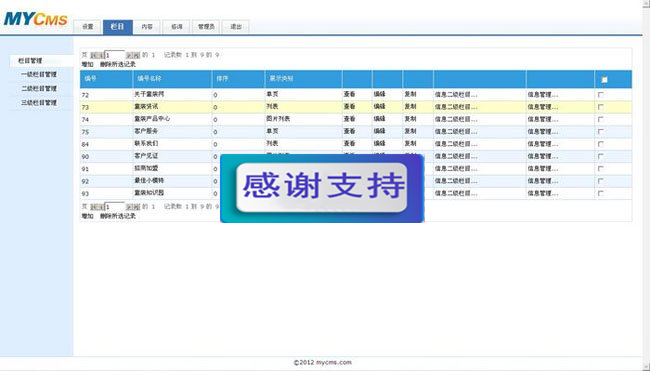Open 一级栏目管理 in the sidebar
This screenshot has width=650, height=371.
pos(39,75)
